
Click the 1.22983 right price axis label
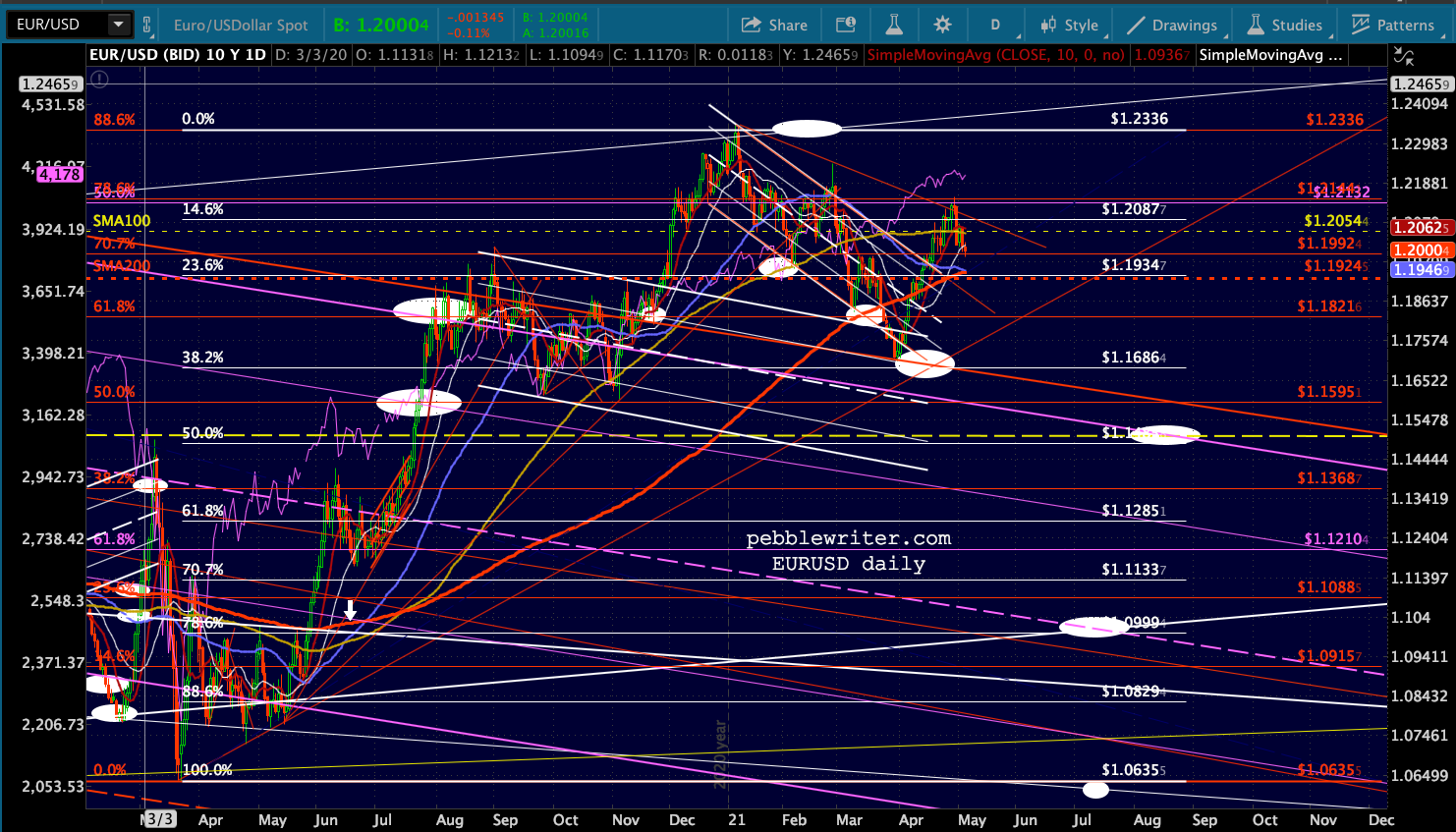(1420, 144)
